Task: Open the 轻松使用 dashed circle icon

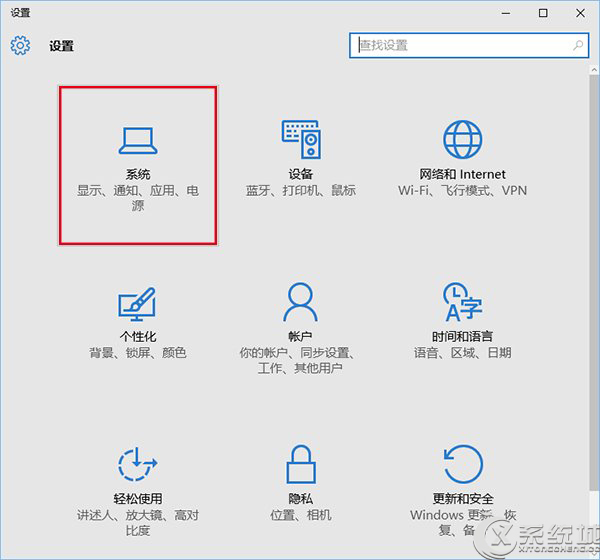Action: tap(137, 464)
